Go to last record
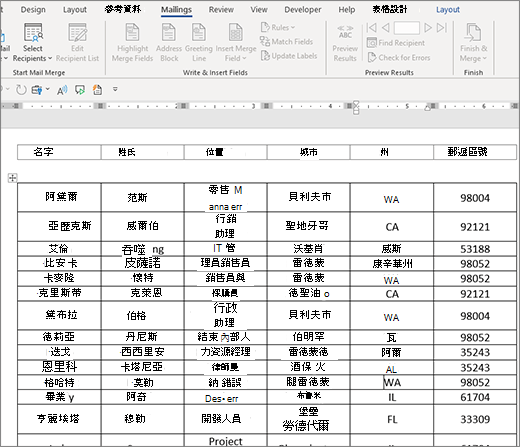Image resolution: width=520 pixels, height=447 pixels. click(442, 28)
